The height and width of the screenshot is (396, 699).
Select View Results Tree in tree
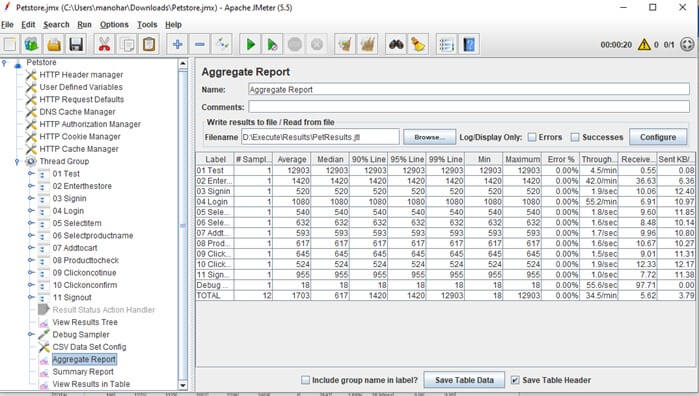[85, 322]
